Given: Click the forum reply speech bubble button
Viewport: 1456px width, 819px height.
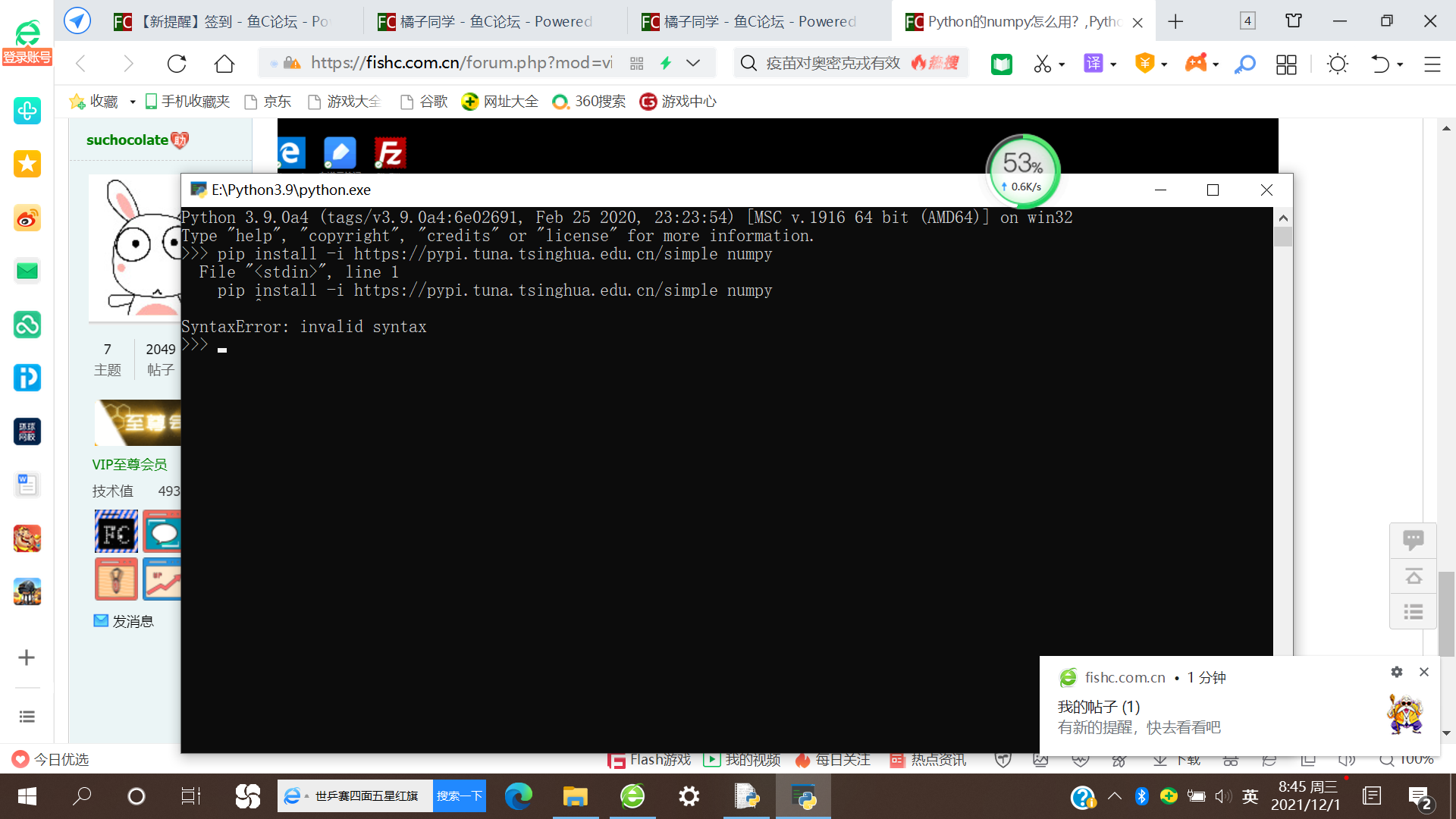Looking at the screenshot, I should (x=1413, y=540).
